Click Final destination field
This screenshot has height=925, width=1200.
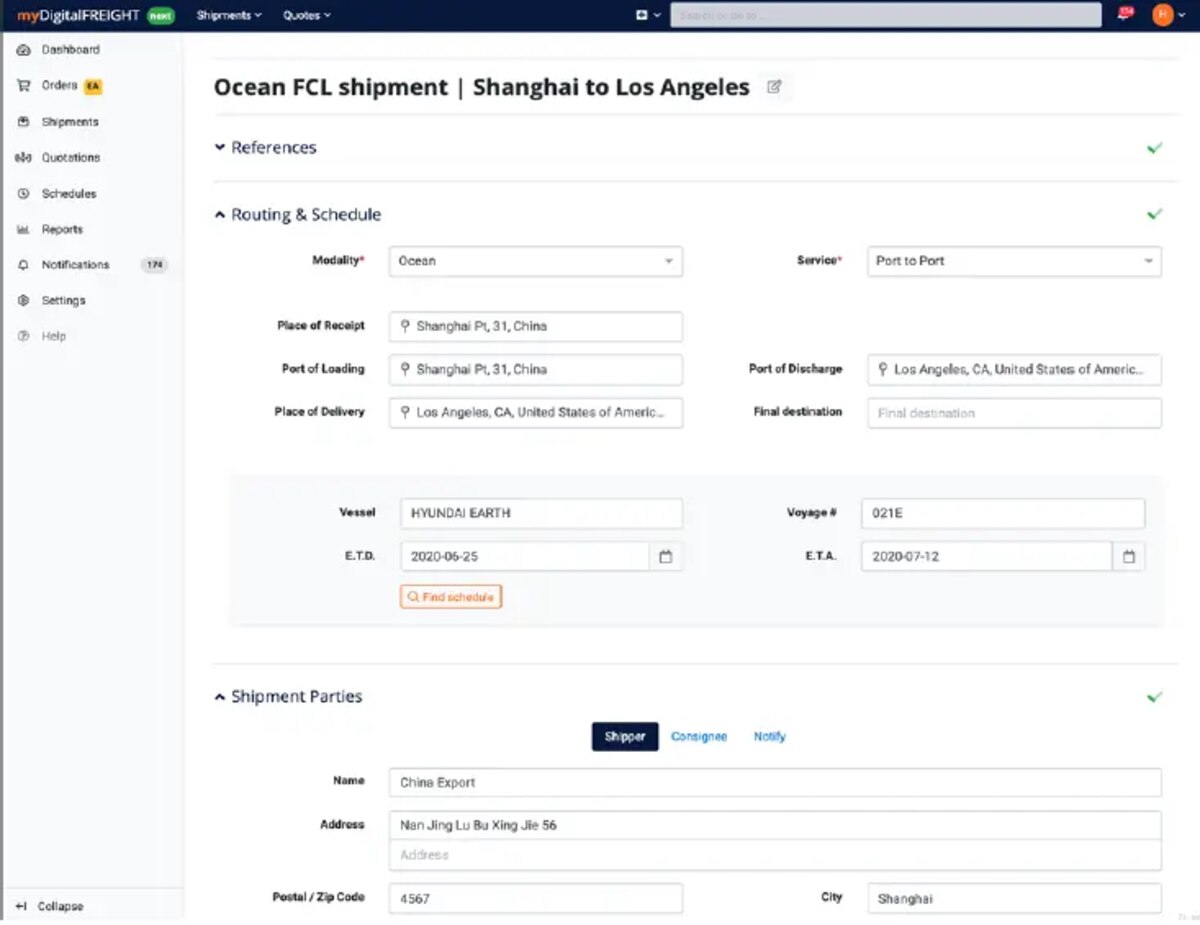tap(1014, 413)
